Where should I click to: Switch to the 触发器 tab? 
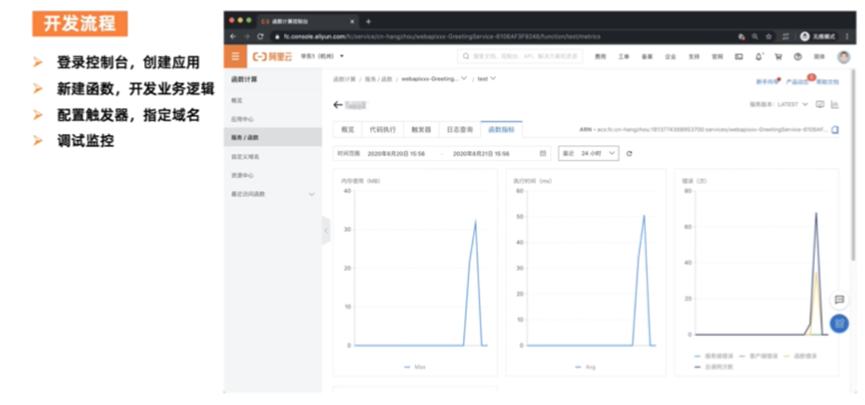click(x=421, y=130)
